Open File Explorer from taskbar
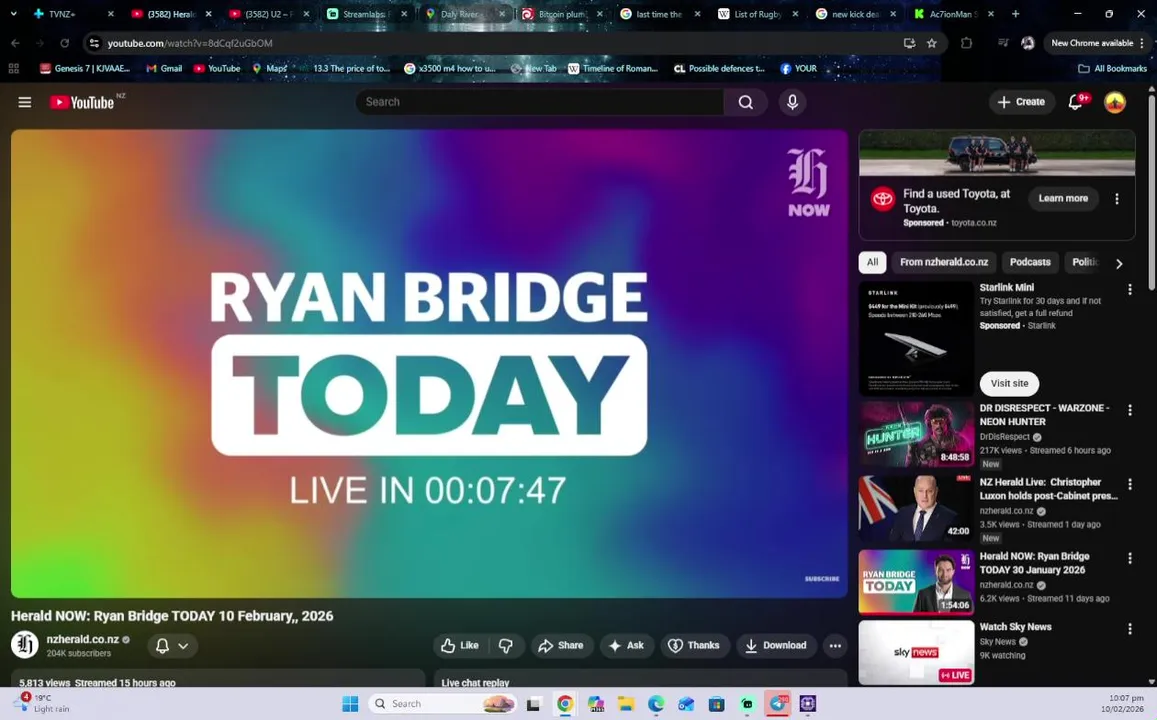Image resolution: width=1157 pixels, height=720 pixels. (x=626, y=704)
